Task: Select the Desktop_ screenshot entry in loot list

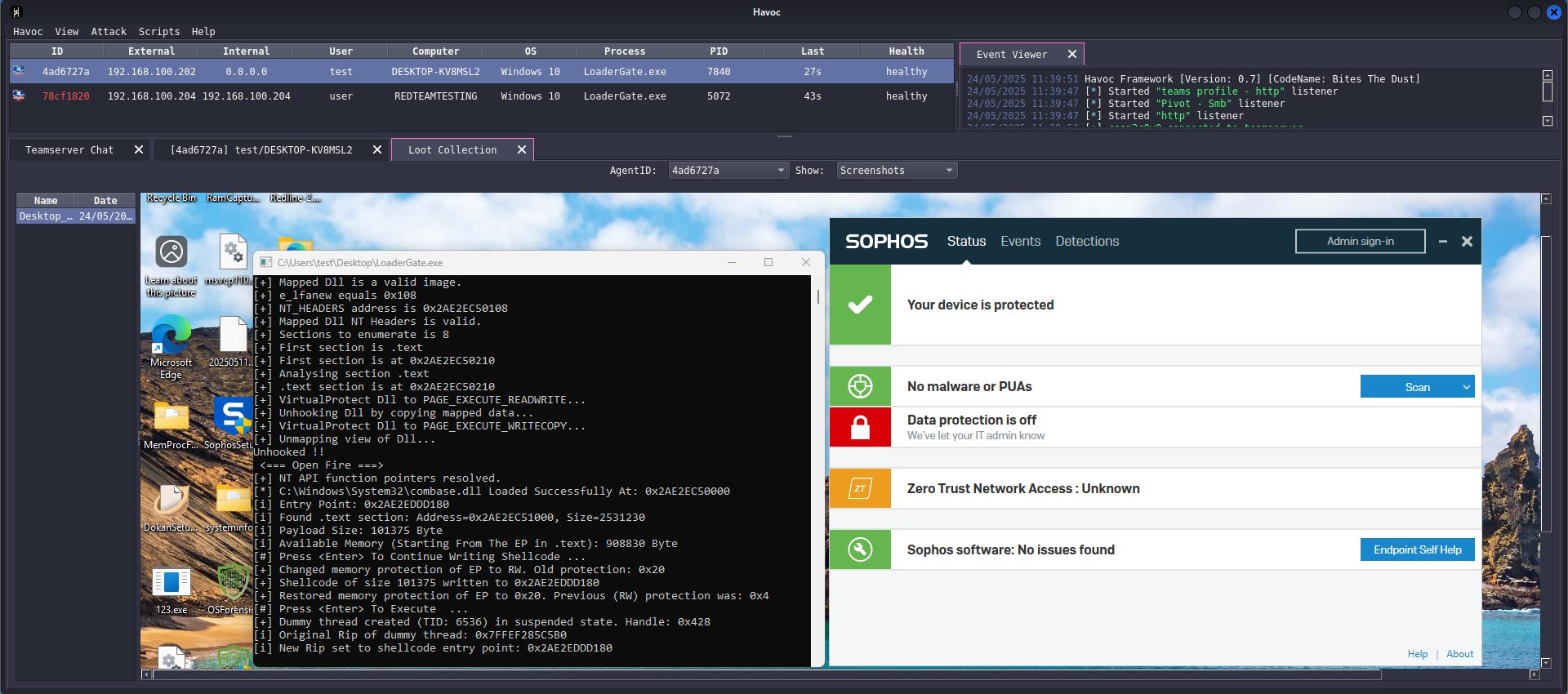Action: coord(76,216)
